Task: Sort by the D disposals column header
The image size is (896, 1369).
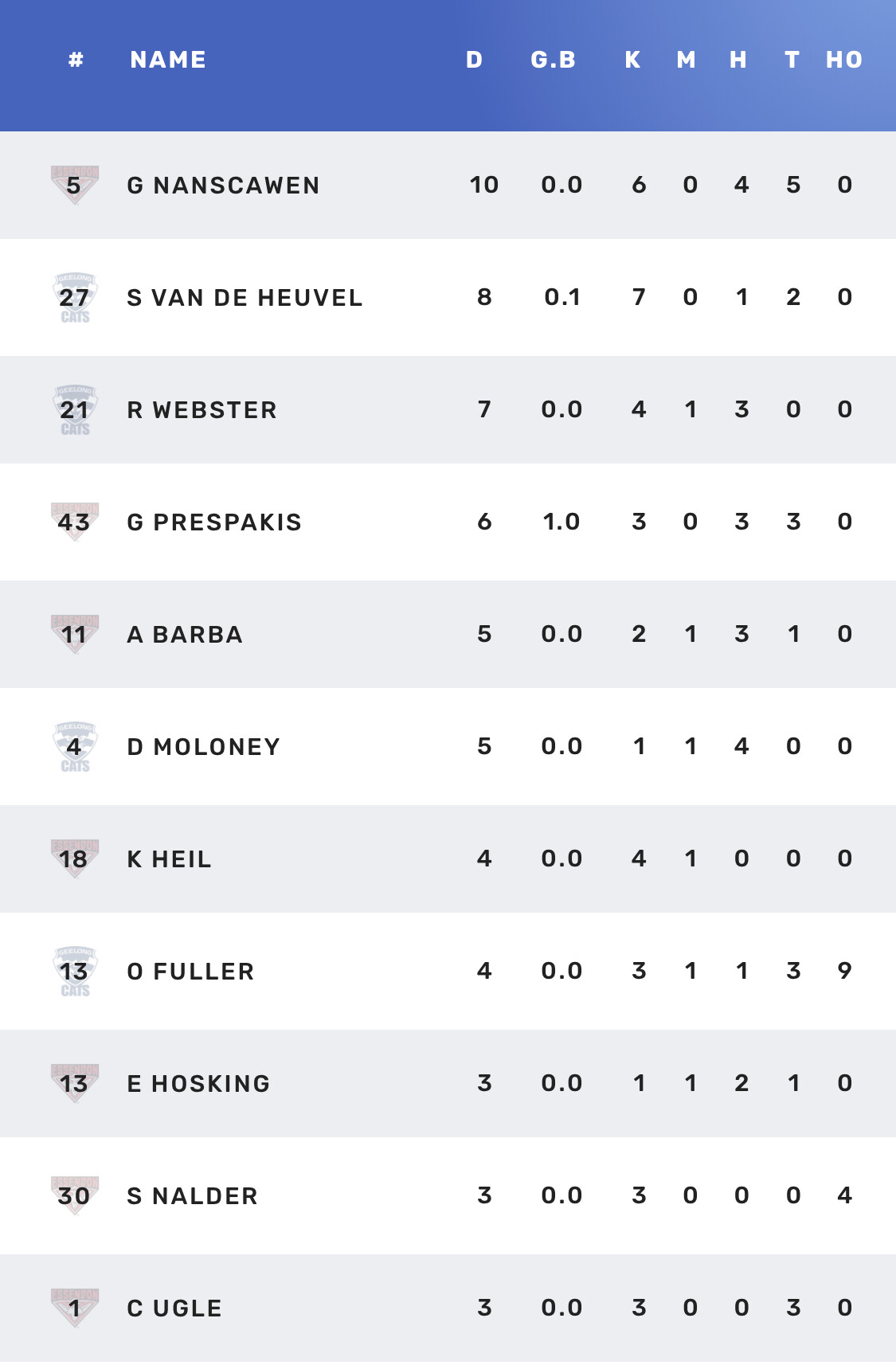Action: pyautogui.click(x=474, y=60)
